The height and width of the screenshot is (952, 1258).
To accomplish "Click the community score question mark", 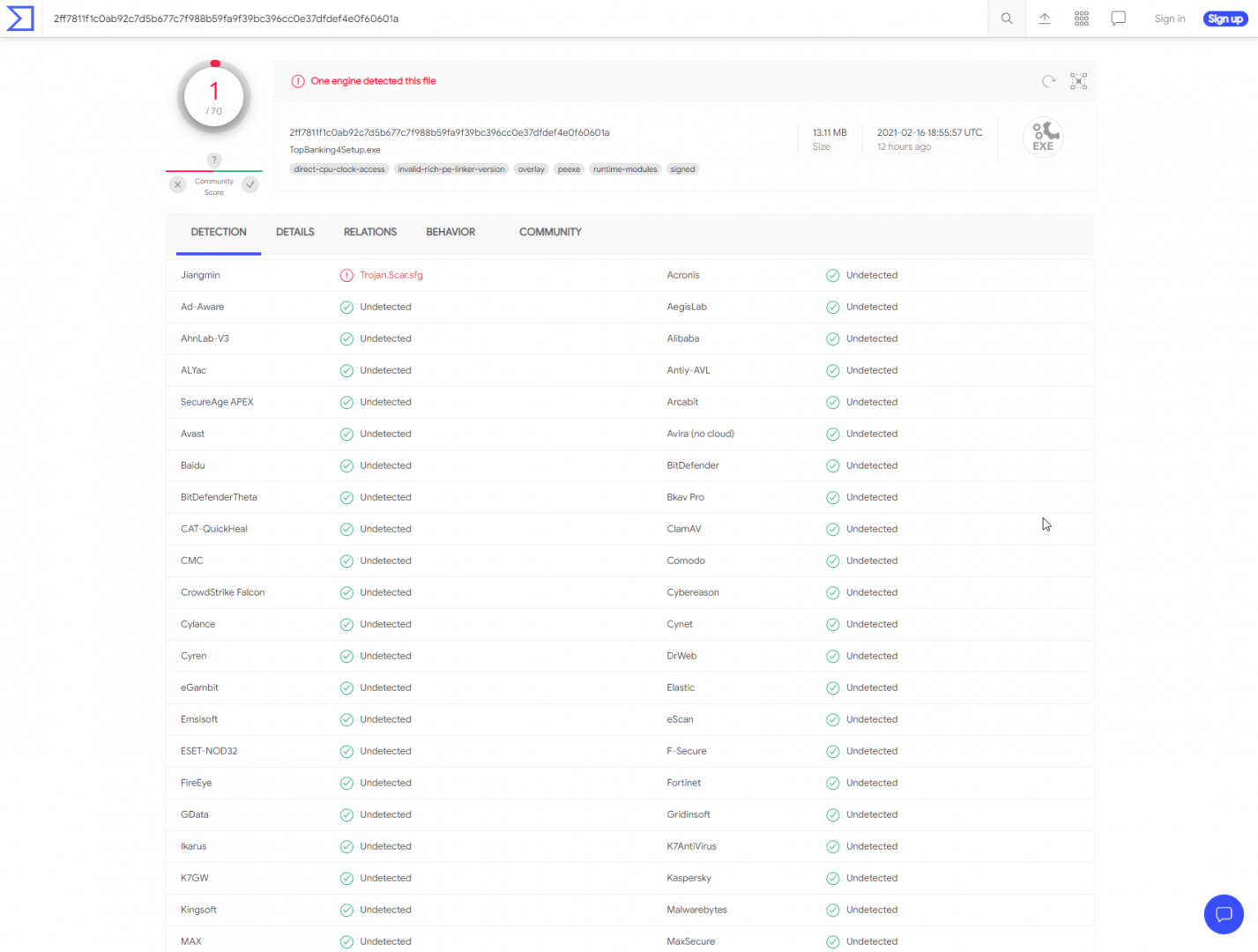I will click(x=214, y=160).
